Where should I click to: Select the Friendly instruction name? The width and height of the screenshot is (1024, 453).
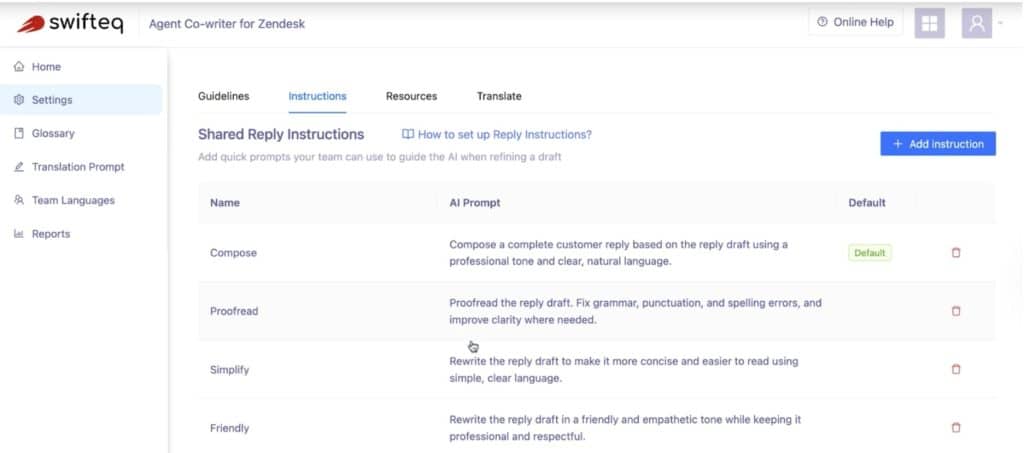[229, 428]
